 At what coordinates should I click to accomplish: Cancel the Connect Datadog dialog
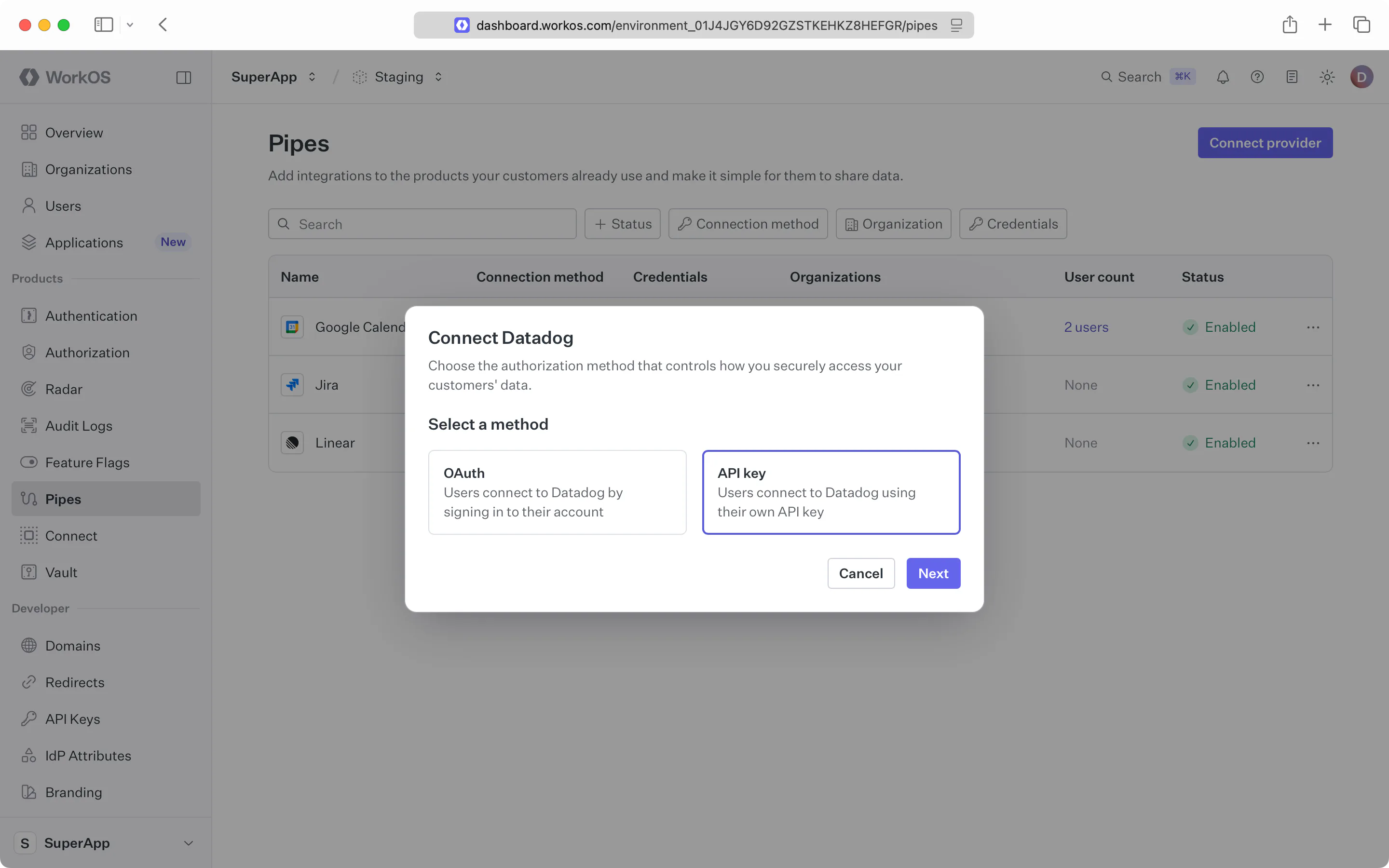861,573
